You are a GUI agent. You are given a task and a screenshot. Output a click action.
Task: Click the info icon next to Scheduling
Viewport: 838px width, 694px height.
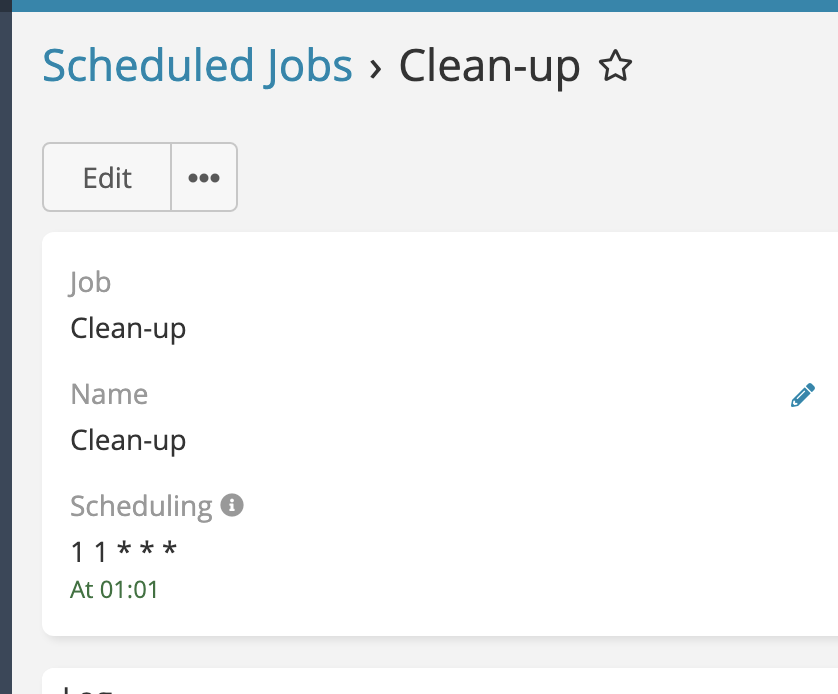pyautogui.click(x=232, y=505)
